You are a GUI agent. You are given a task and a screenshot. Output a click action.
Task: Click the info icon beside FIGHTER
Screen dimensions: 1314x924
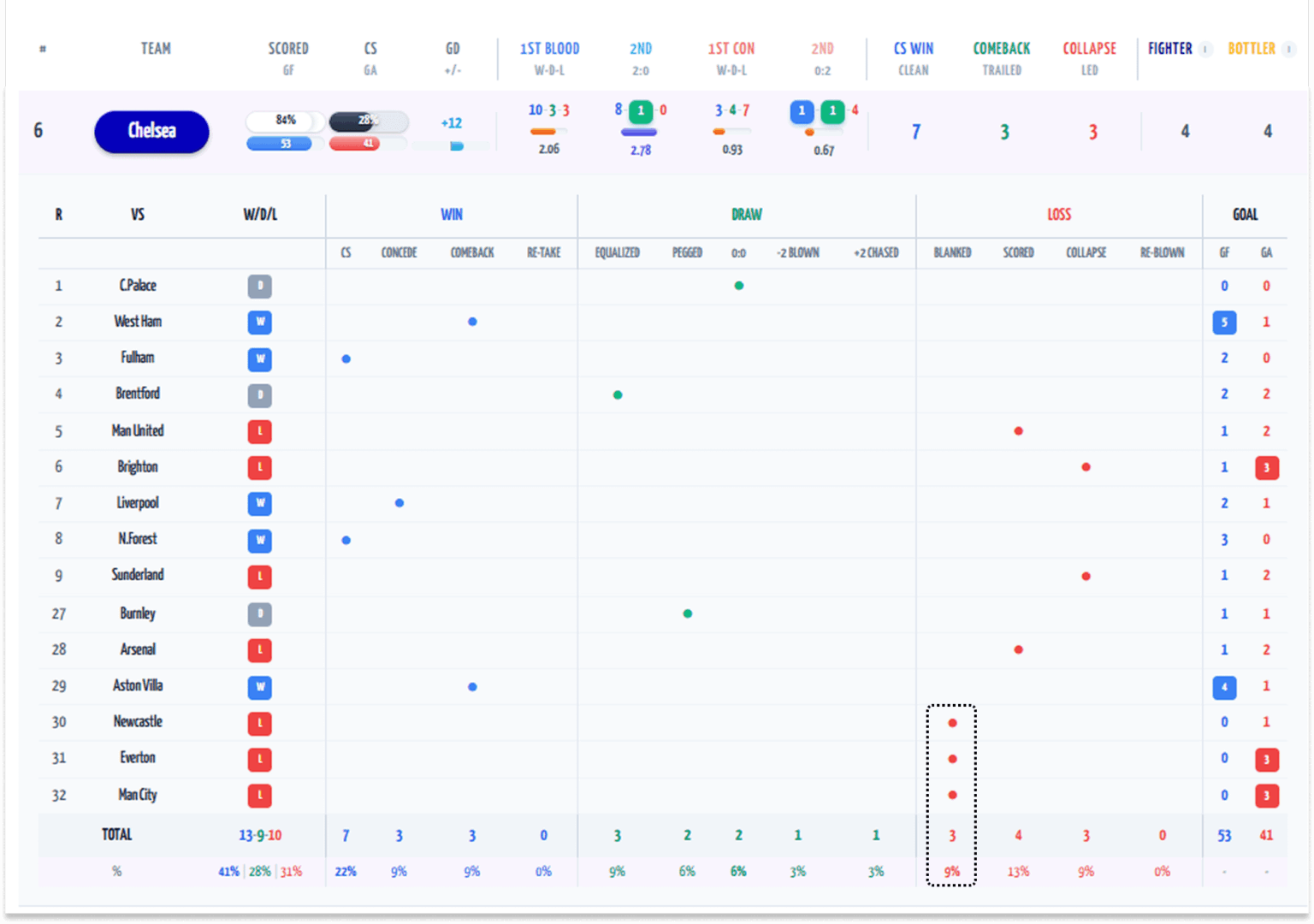pos(1204,49)
